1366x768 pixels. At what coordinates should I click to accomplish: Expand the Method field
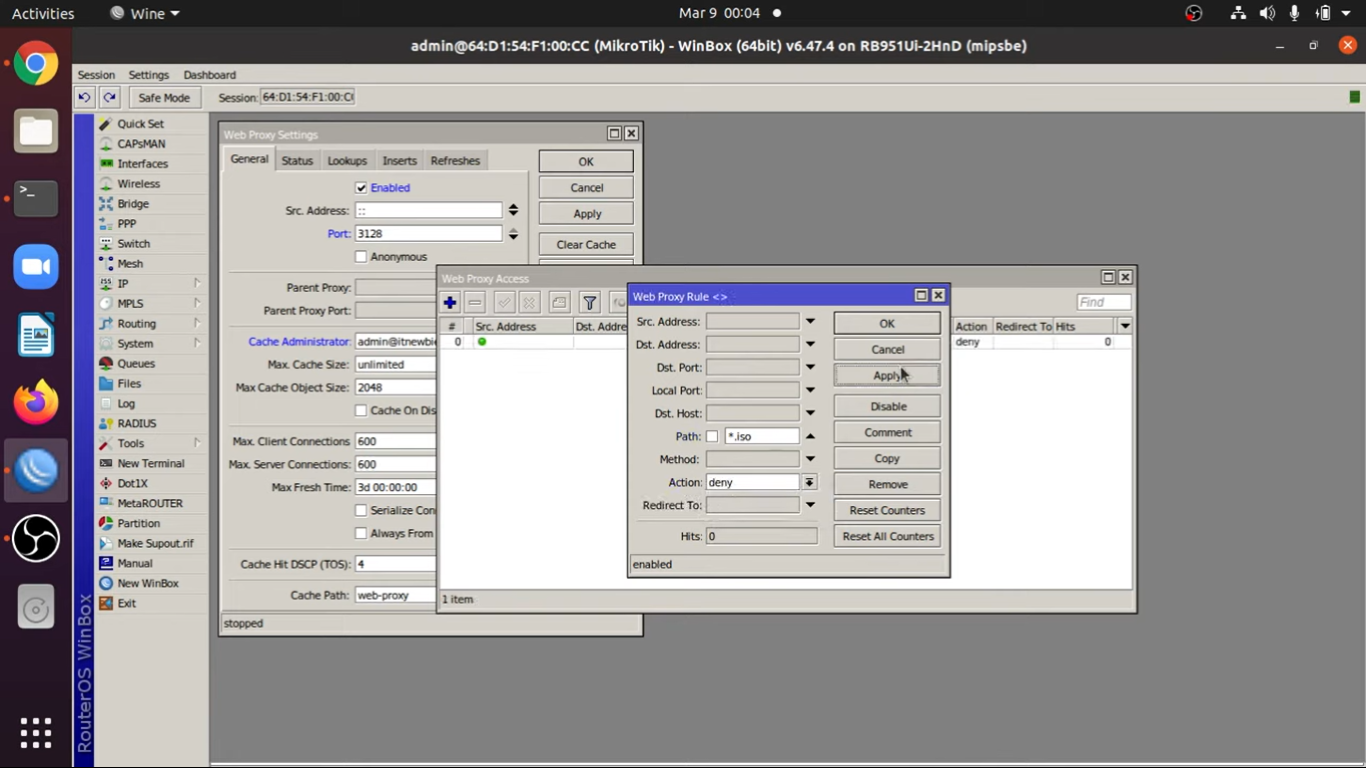coord(810,460)
